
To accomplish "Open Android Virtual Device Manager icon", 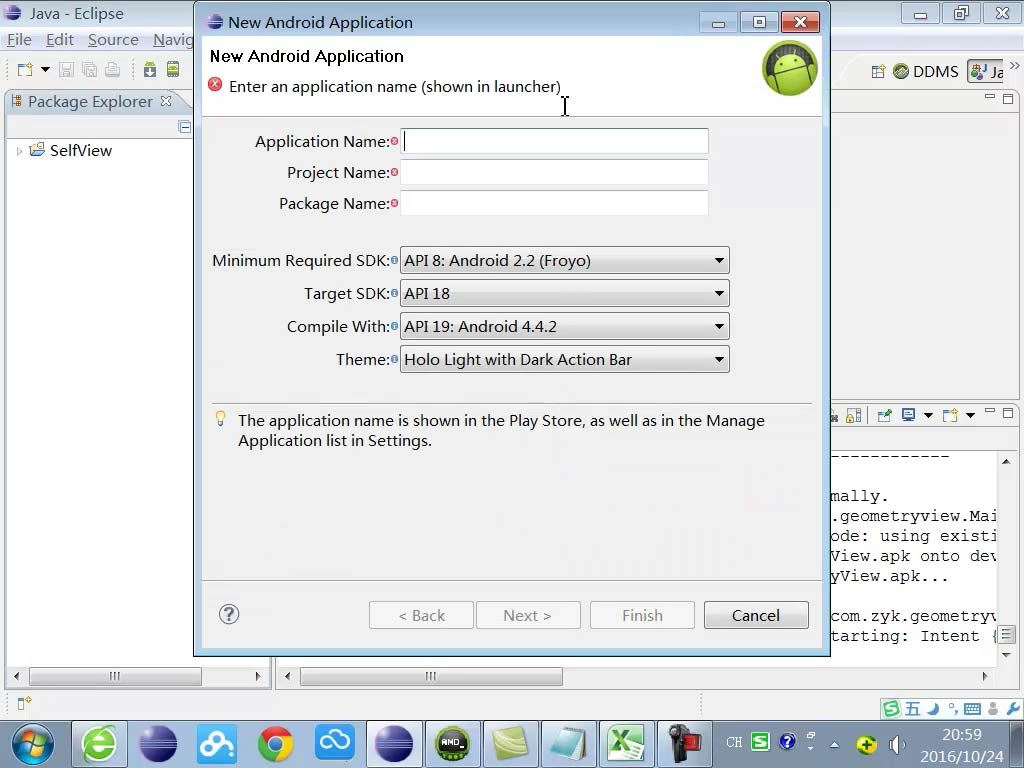I will [173, 69].
